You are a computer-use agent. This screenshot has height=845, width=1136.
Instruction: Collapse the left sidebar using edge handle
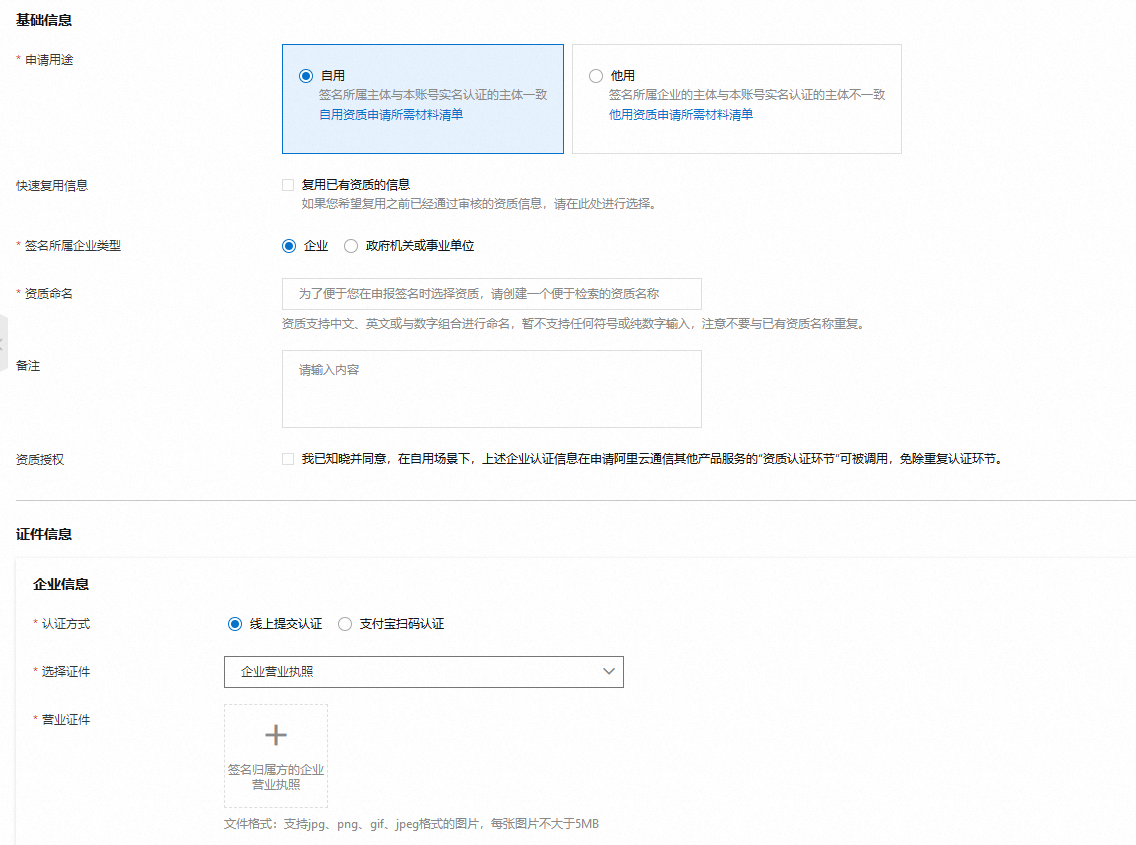(4, 343)
